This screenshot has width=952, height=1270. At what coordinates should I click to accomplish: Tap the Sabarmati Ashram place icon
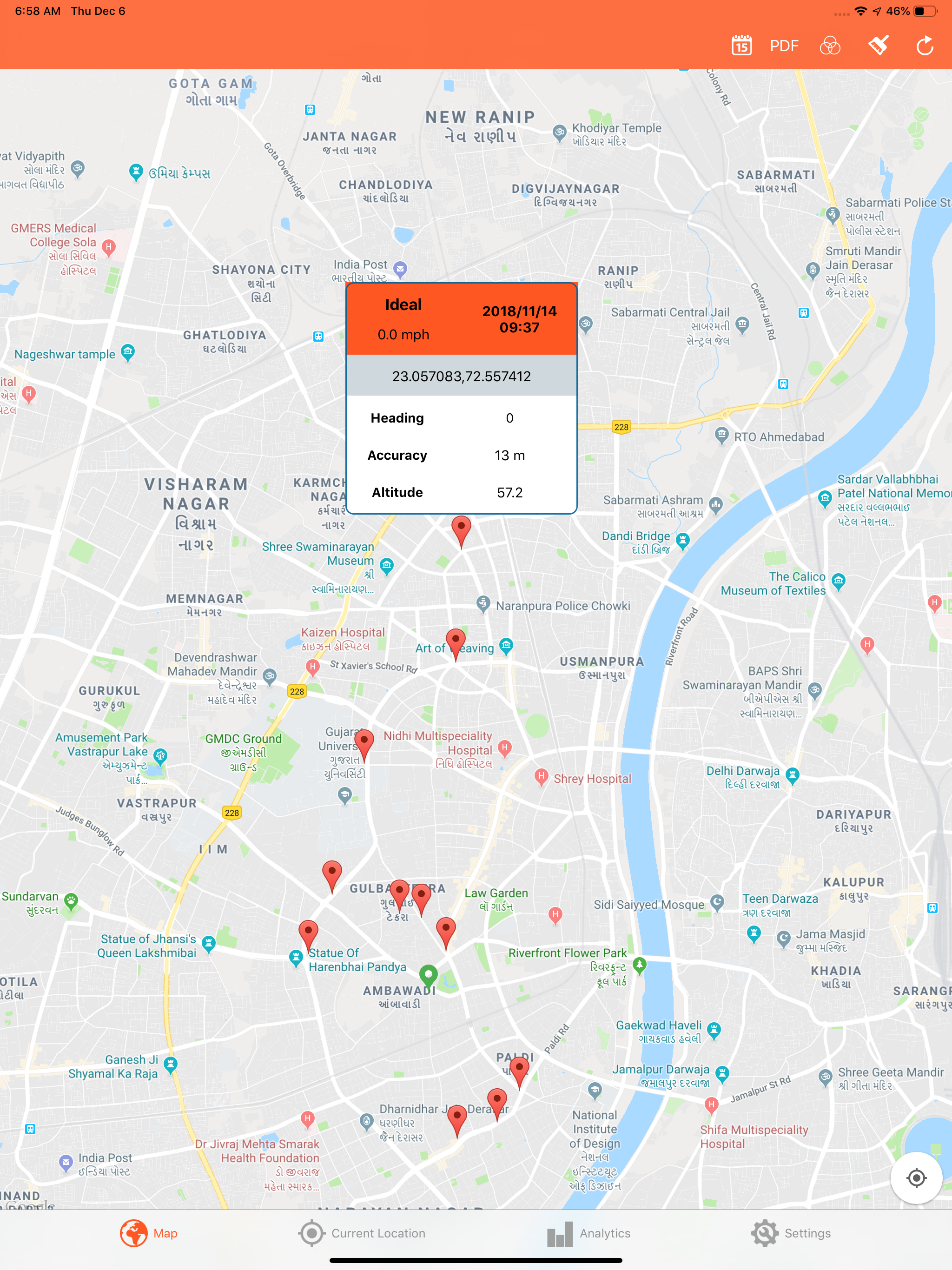[x=715, y=505]
